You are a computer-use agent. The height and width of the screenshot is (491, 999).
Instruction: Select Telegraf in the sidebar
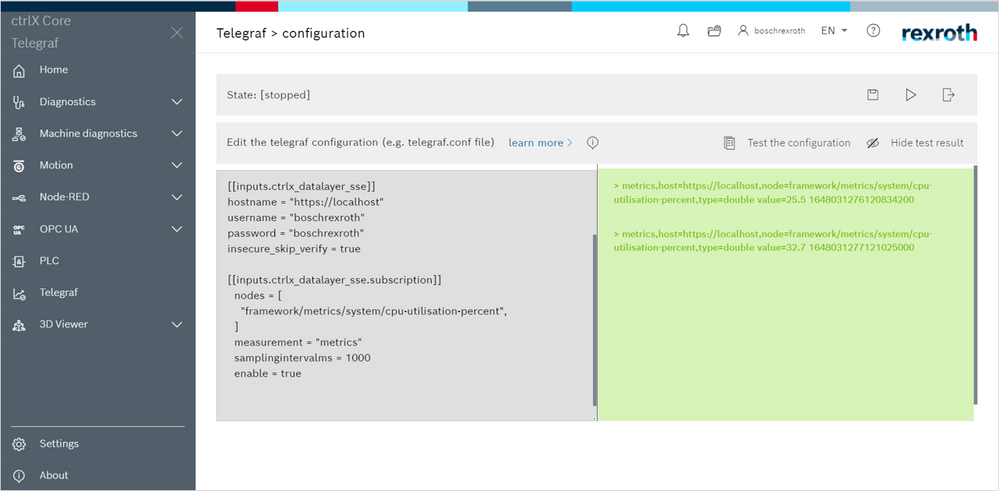coord(58,293)
